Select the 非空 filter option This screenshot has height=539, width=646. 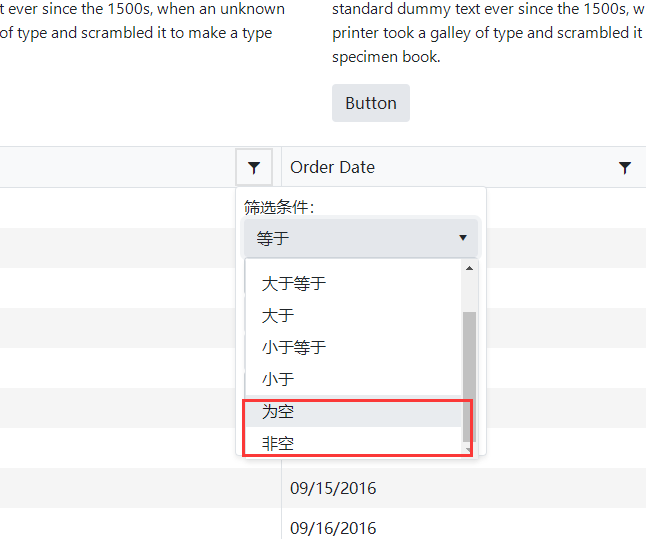coord(278,443)
